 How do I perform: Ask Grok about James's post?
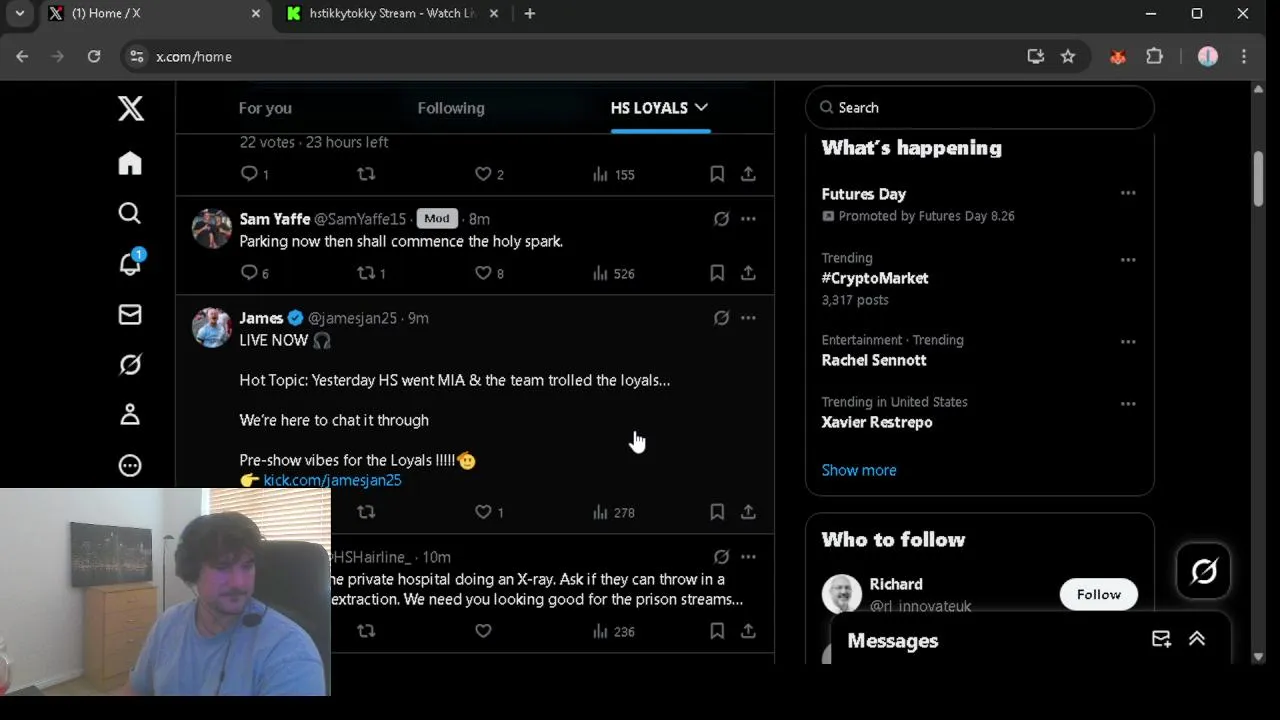click(721, 318)
